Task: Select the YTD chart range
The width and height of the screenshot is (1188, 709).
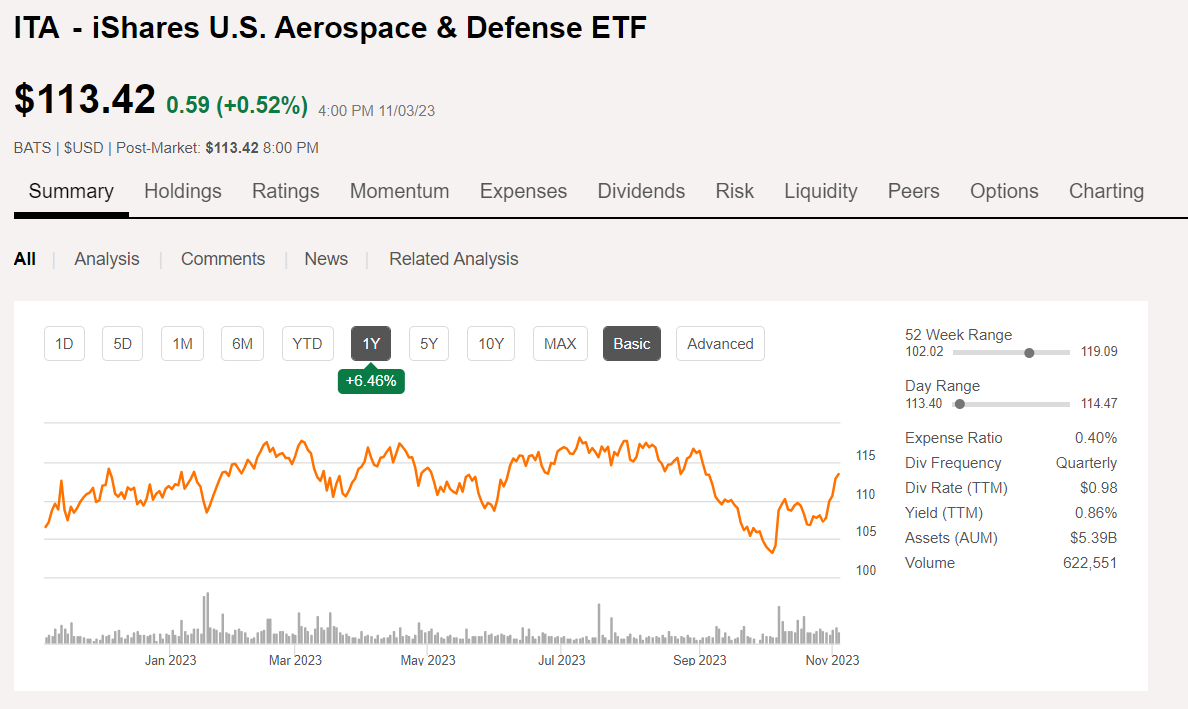Action: pos(308,344)
